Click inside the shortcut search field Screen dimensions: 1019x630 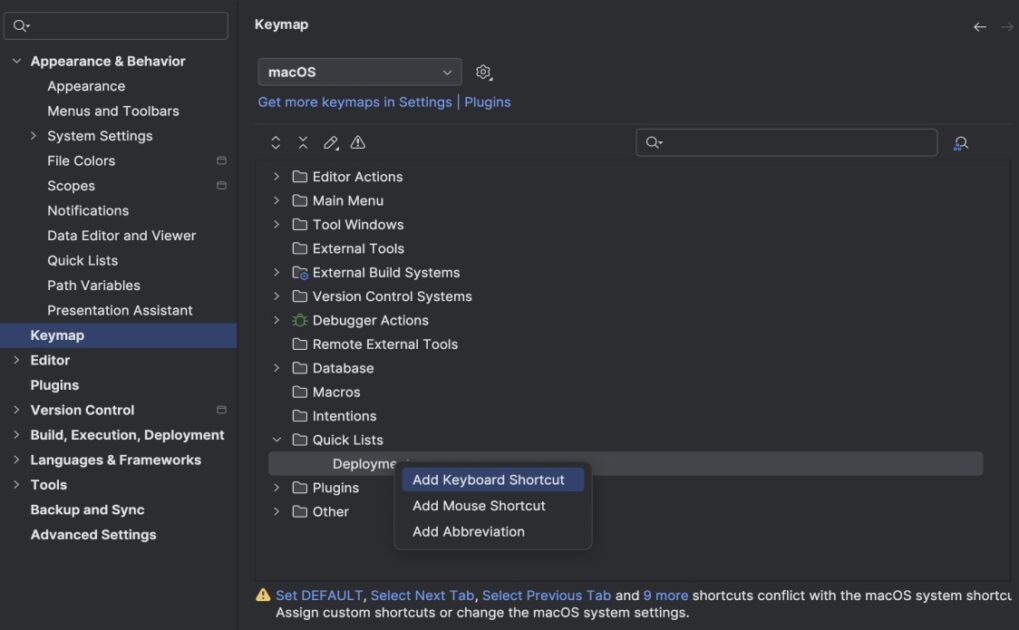(x=785, y=143)
